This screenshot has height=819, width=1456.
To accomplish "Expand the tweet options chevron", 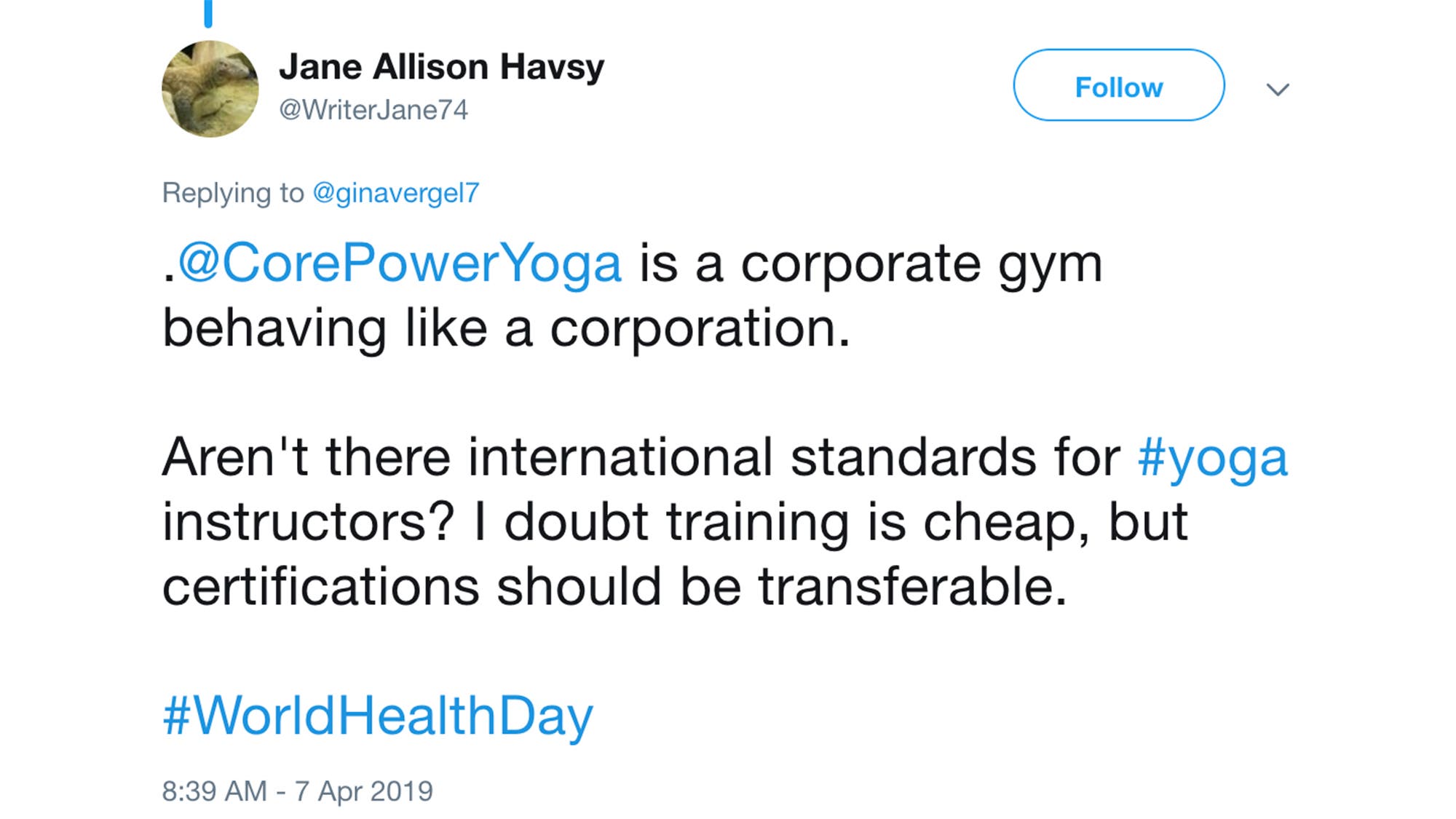I will 1278,89.
